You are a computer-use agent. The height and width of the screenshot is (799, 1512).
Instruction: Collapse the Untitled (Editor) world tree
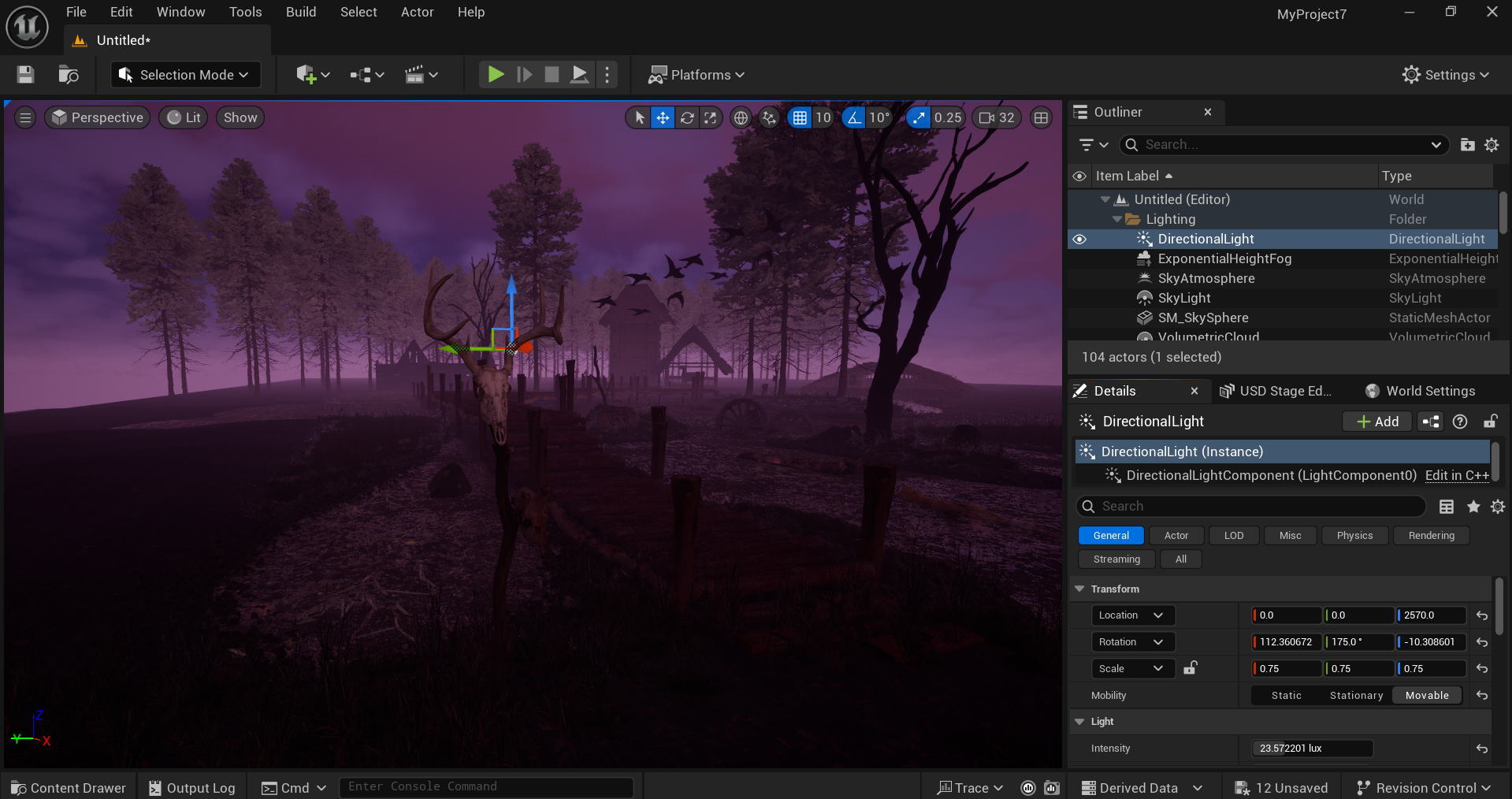[1105, 199]
